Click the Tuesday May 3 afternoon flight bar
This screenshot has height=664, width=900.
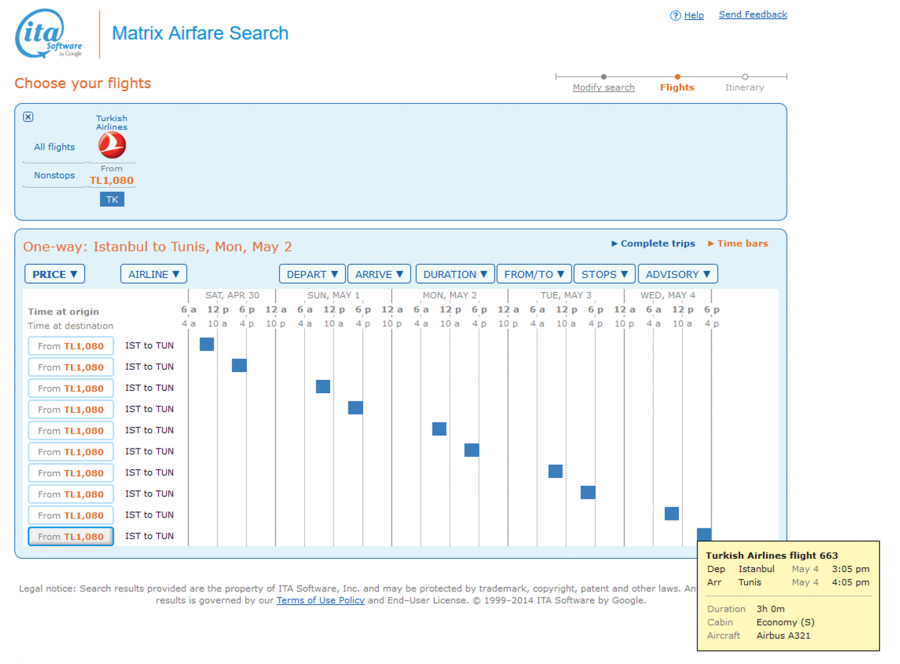[588, 492]
